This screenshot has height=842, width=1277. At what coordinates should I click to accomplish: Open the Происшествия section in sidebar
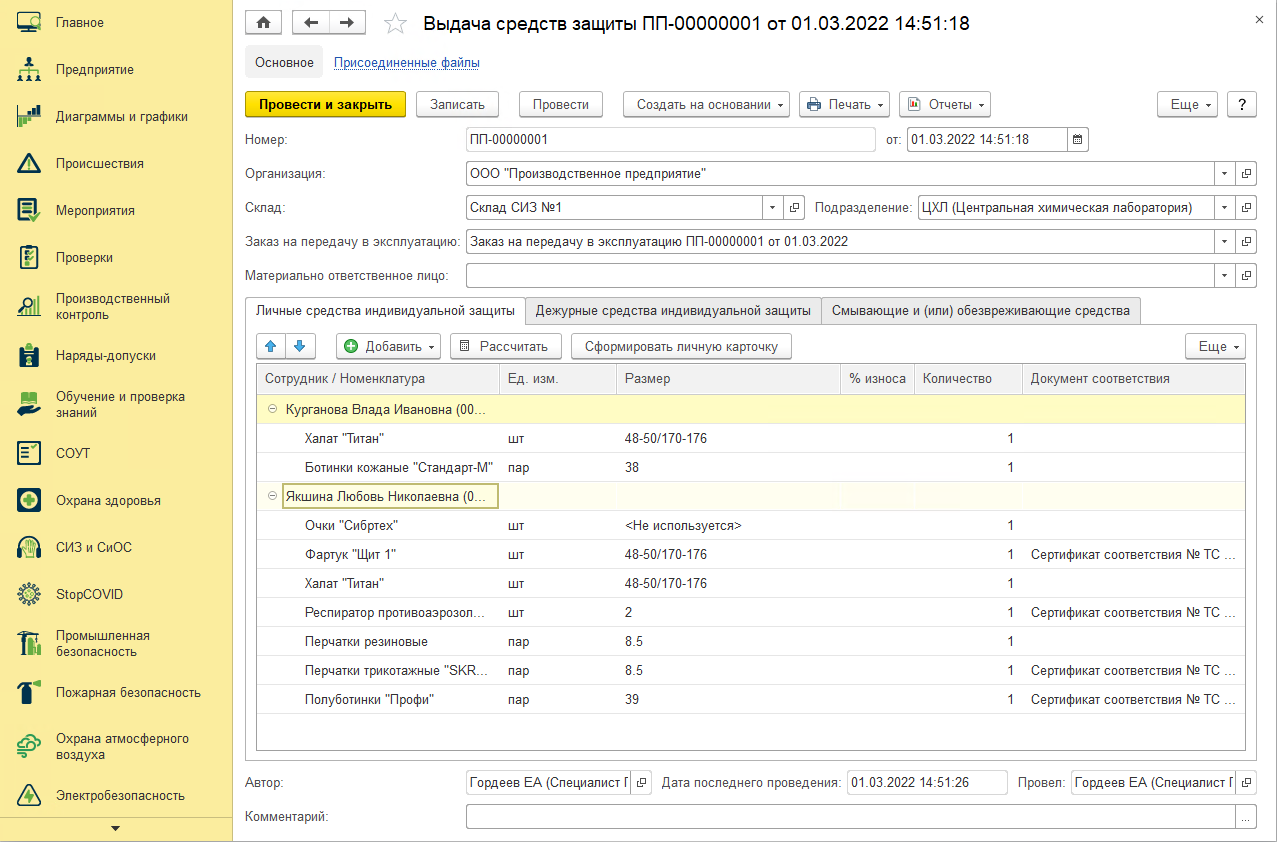click(x=99, y=163)
